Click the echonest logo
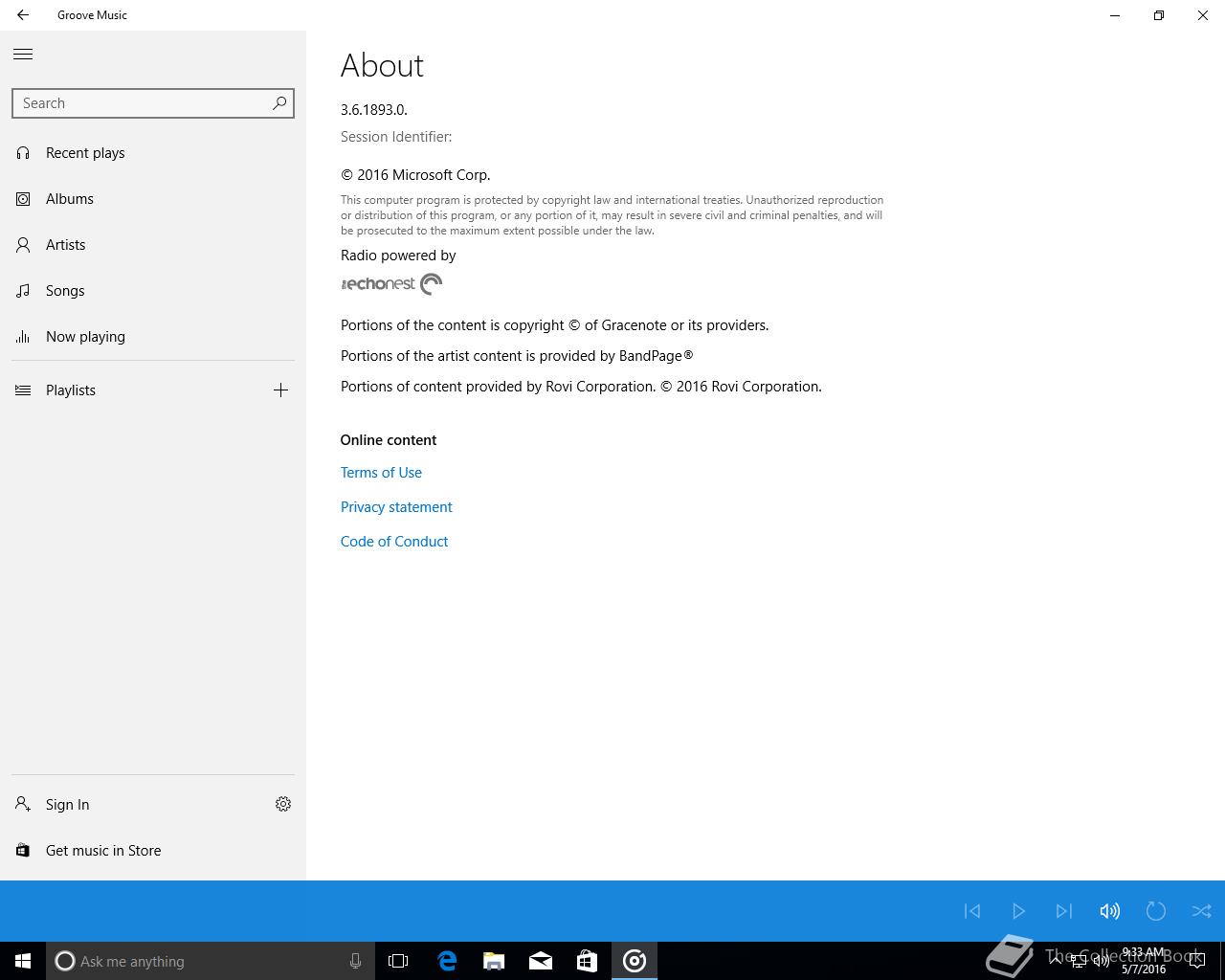 point(391,284)
